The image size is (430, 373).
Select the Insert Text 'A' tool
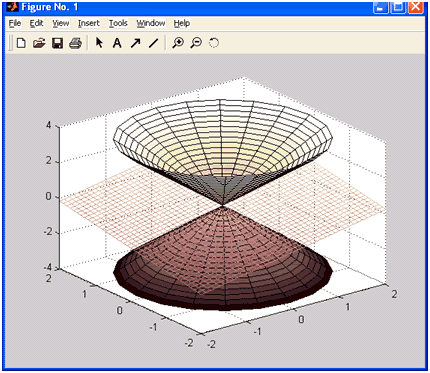117,43
